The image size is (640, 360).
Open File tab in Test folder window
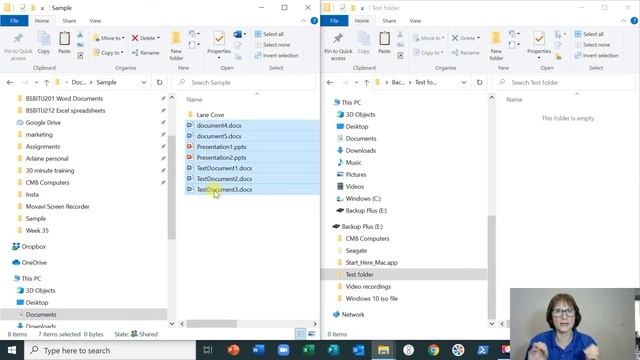pos(334,21)
